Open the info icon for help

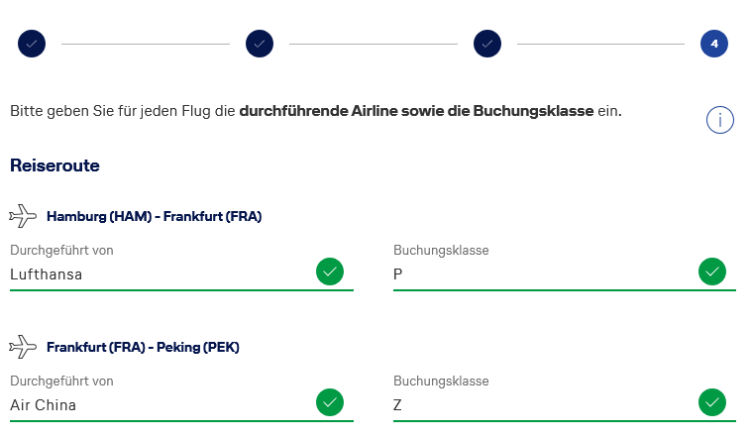pyautogui.click(x=719, y=120)
